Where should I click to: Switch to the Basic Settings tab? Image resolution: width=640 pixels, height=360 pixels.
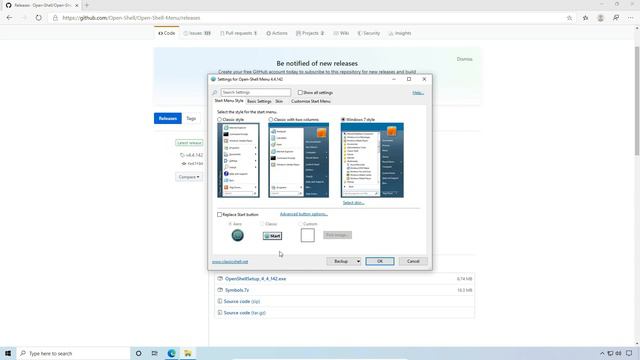[x=259, y=101]
